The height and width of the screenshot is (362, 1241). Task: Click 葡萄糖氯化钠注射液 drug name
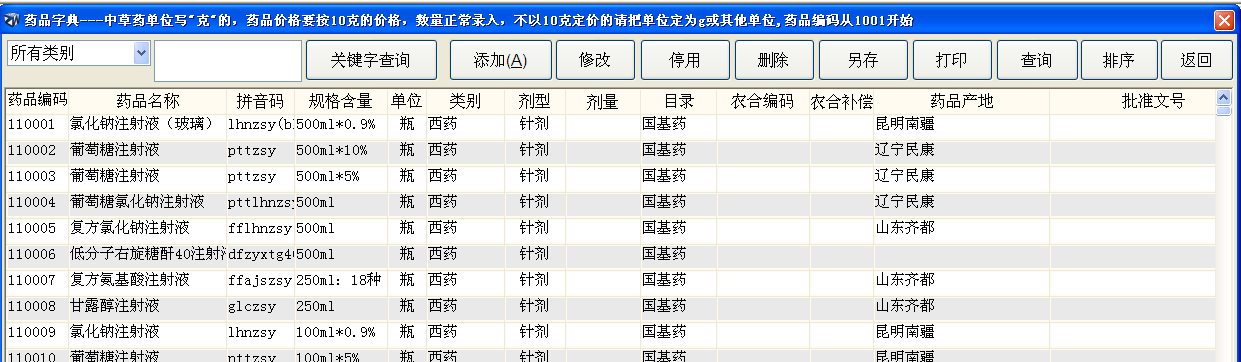click(137, 202)
